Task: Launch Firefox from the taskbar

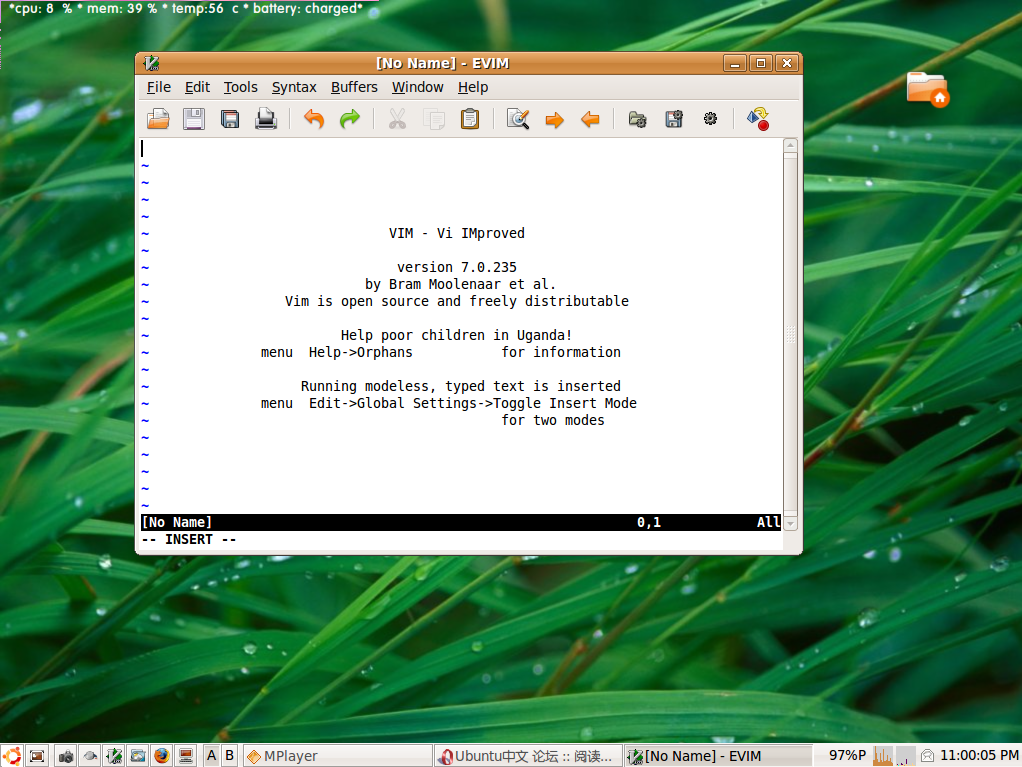Action: click(162, 756)
